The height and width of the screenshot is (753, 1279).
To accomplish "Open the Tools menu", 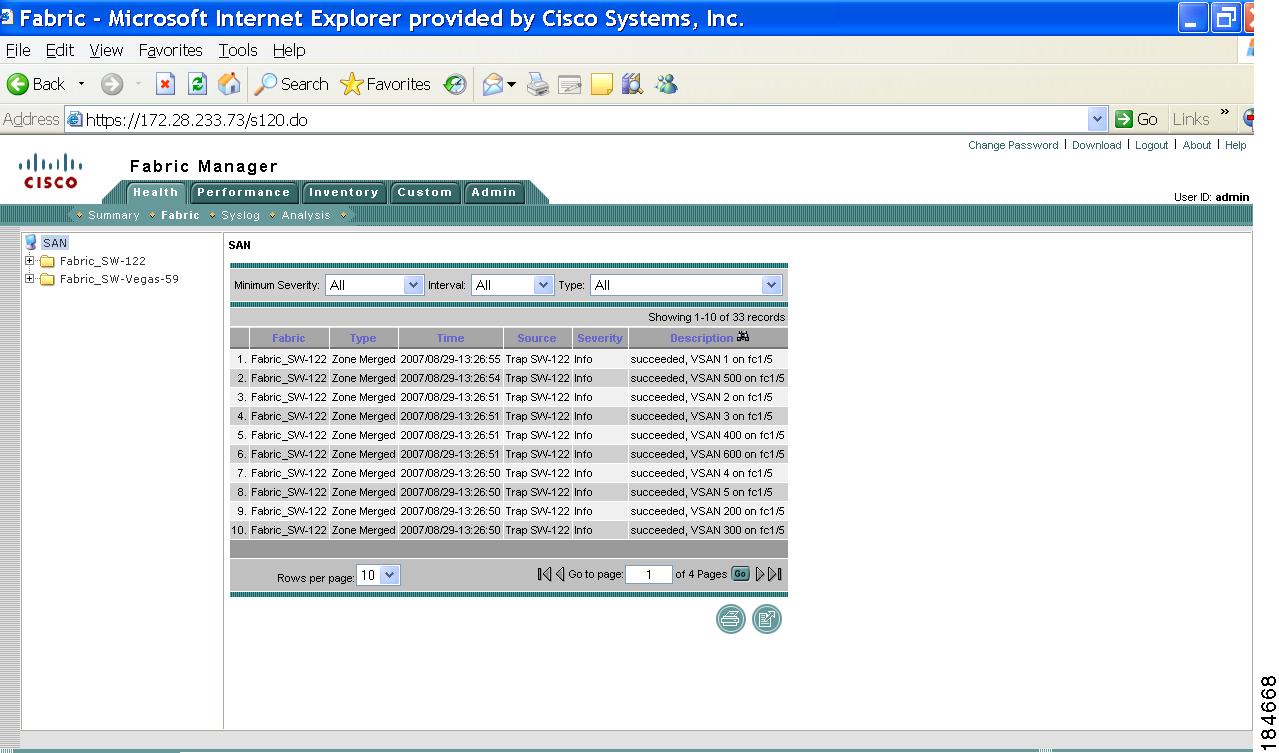I will tap(238, 50).
